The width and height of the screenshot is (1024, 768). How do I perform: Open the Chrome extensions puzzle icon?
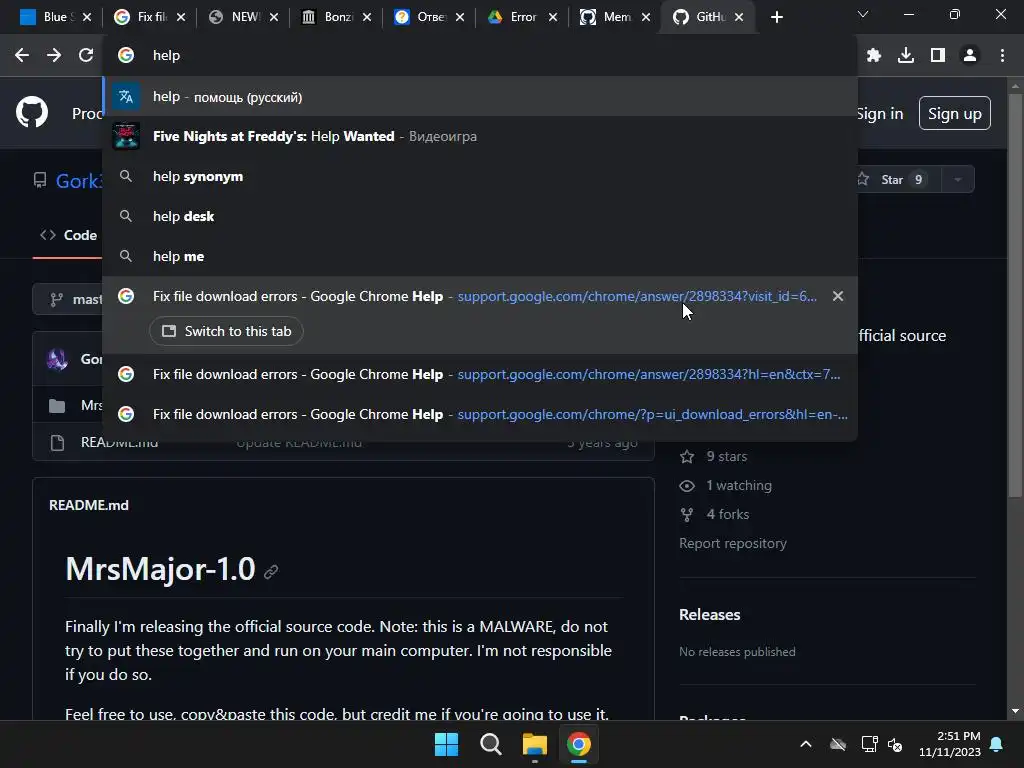tap(874, 56)
